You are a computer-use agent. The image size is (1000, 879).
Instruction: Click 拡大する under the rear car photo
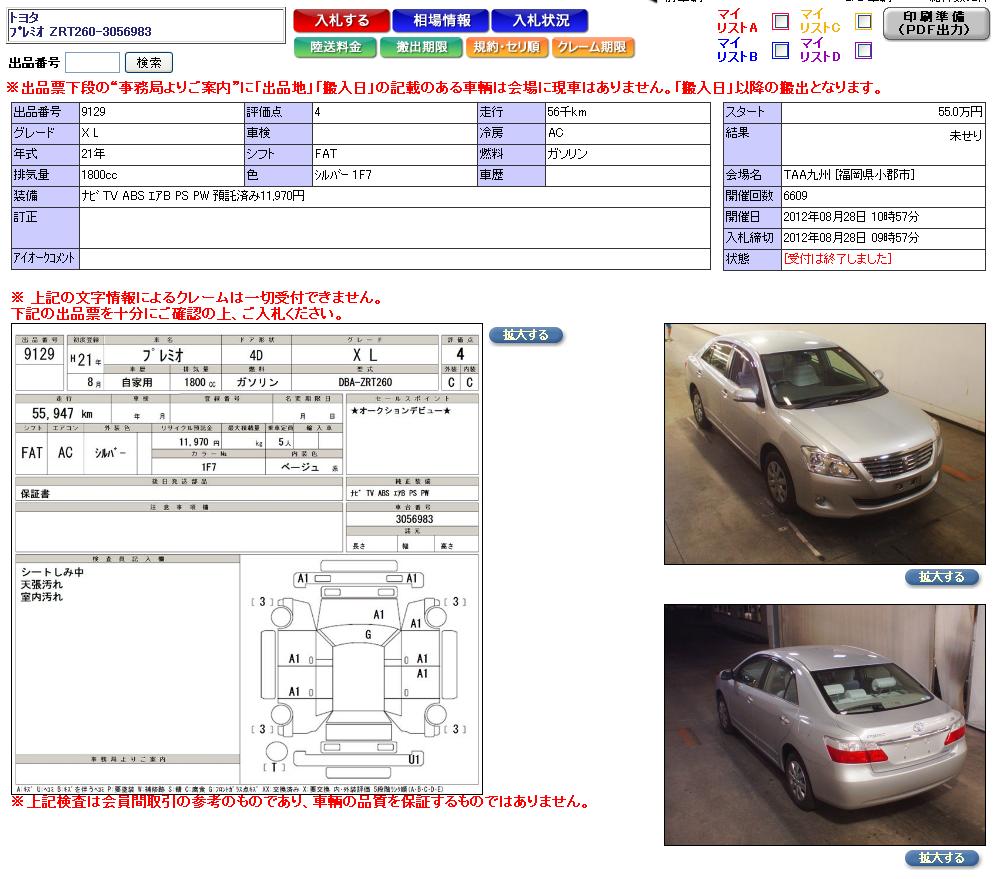[x=942, y=858]
